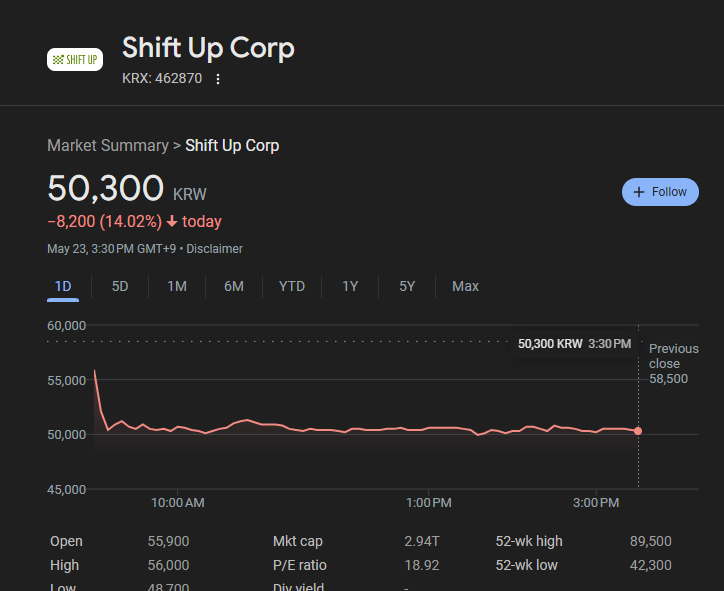Click the down arrow beside today
The width and height of the screenshot is (724, 591).
pyautogui.click(x=172, y=222)
